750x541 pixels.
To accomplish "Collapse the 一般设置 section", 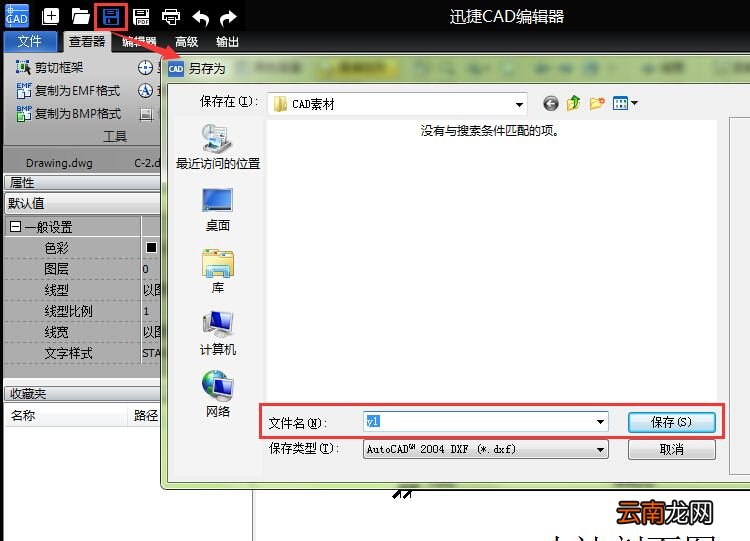I will [x=15, y=226].
